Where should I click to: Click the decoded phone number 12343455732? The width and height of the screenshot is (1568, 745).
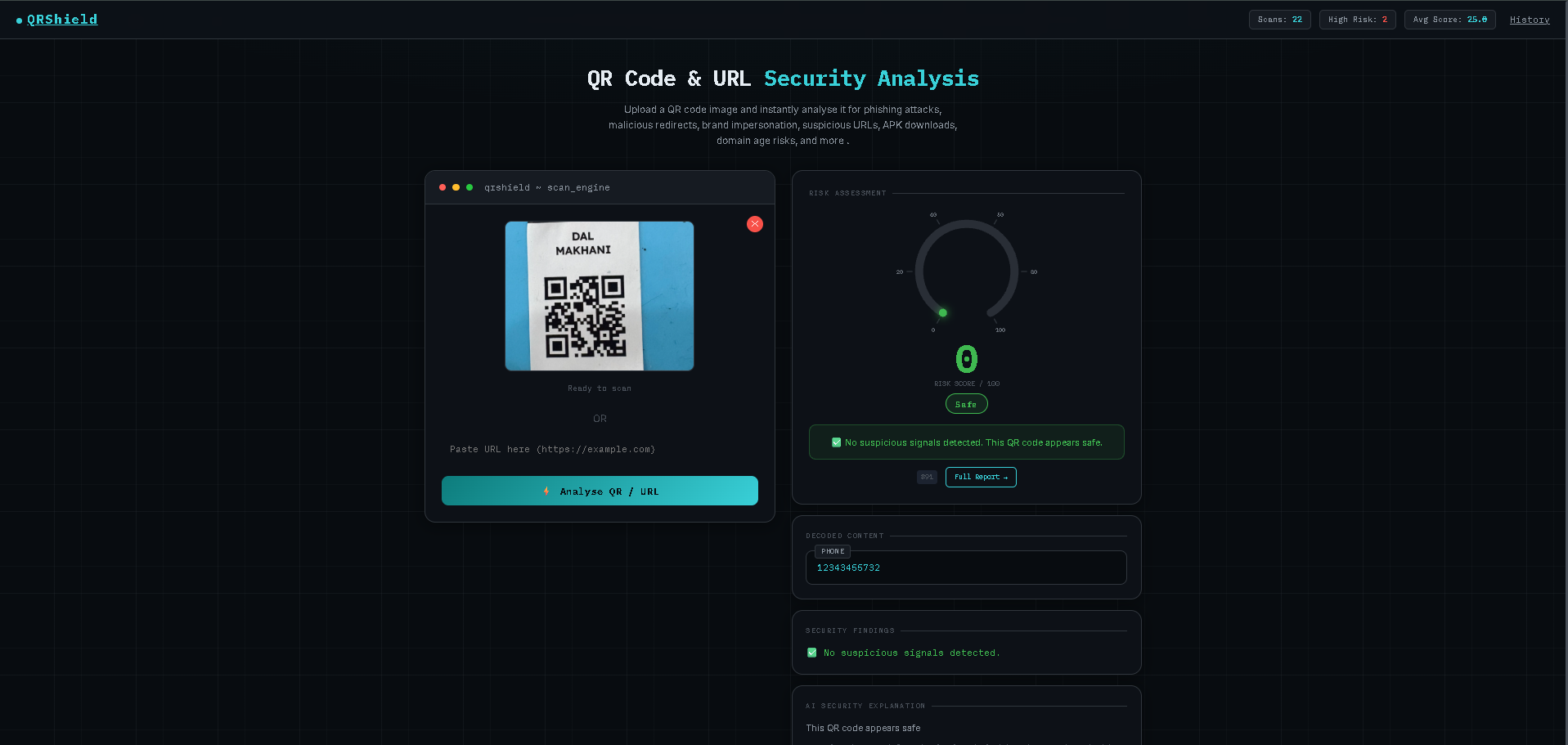pos(848,568)
